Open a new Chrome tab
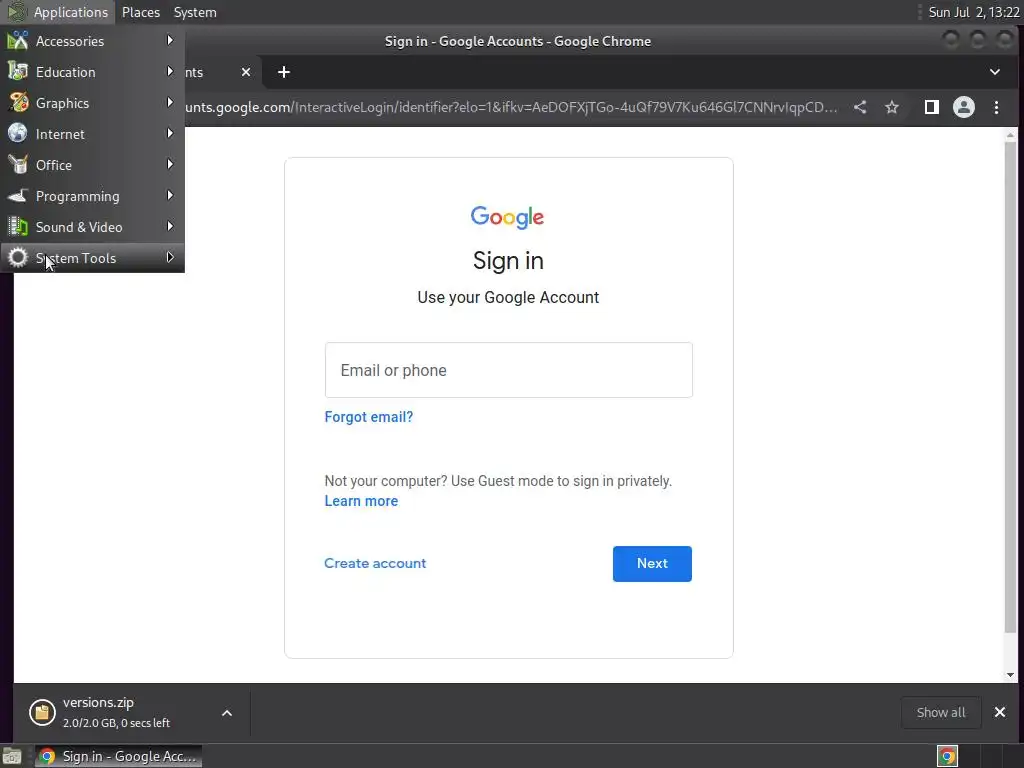Image resolution: width=1024 pixels, height=768 pixels. coord(283,72)
